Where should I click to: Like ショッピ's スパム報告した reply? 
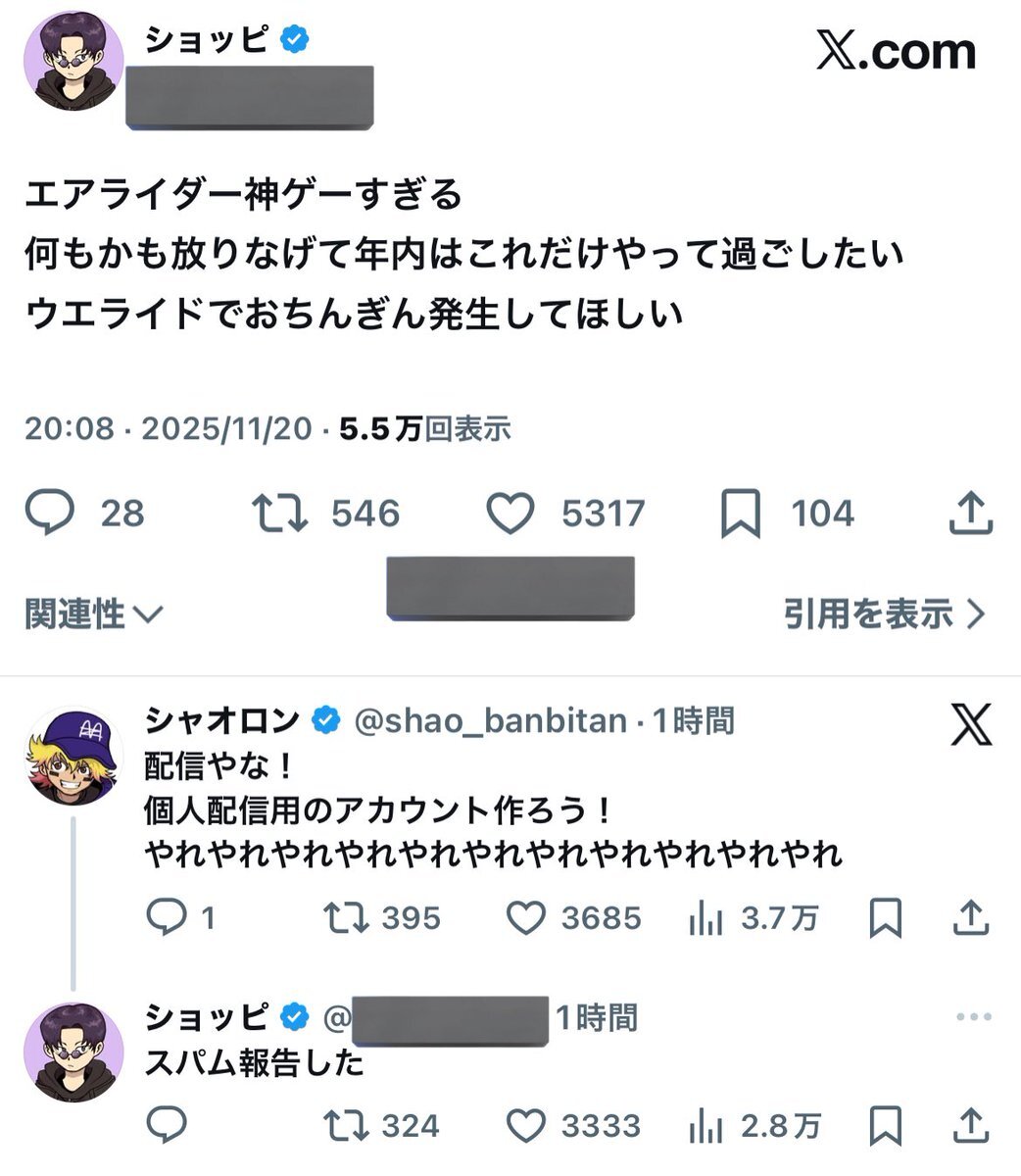[526, 1126]
